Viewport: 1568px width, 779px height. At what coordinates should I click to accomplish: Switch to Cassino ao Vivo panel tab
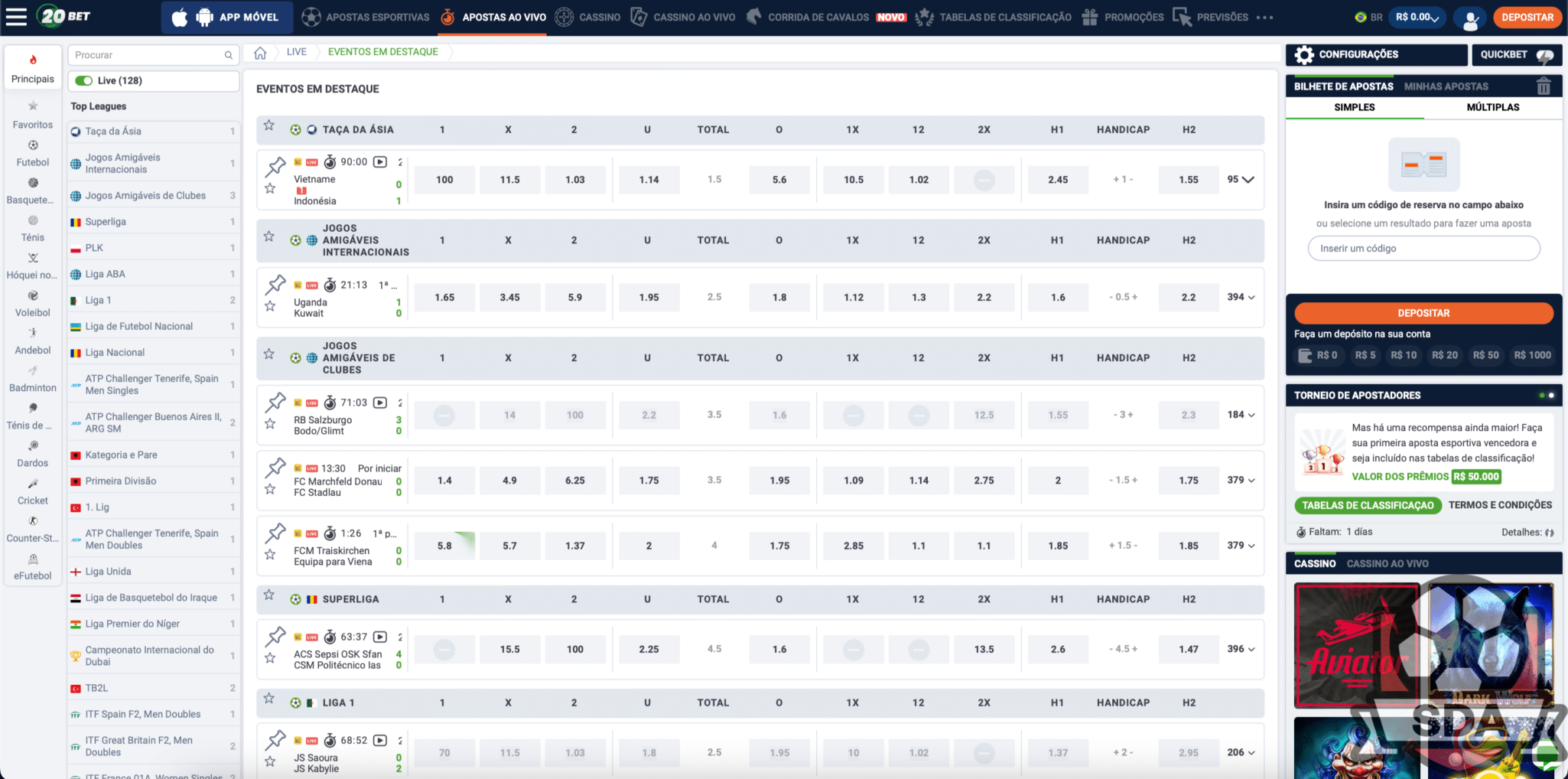(1387, 564)
